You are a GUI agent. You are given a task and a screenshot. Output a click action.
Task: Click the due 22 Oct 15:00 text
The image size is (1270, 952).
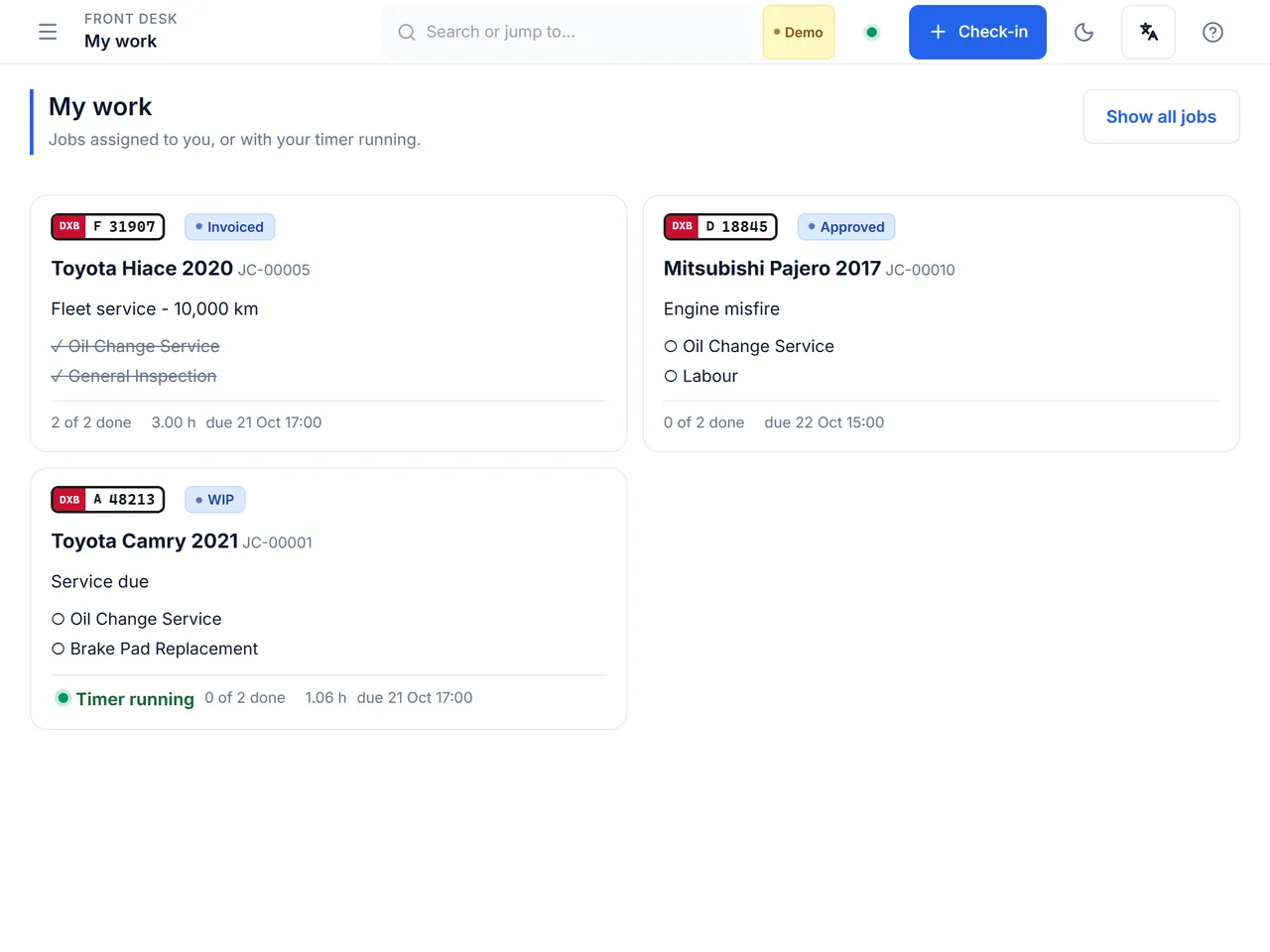pos(824,422)
